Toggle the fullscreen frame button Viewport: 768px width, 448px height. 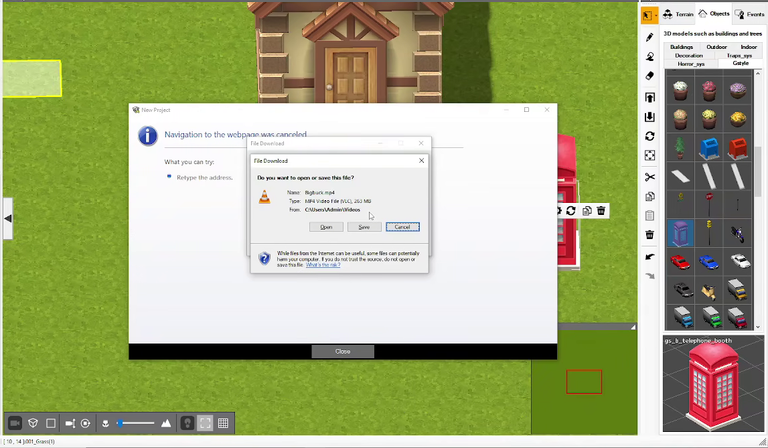point(205,423)
